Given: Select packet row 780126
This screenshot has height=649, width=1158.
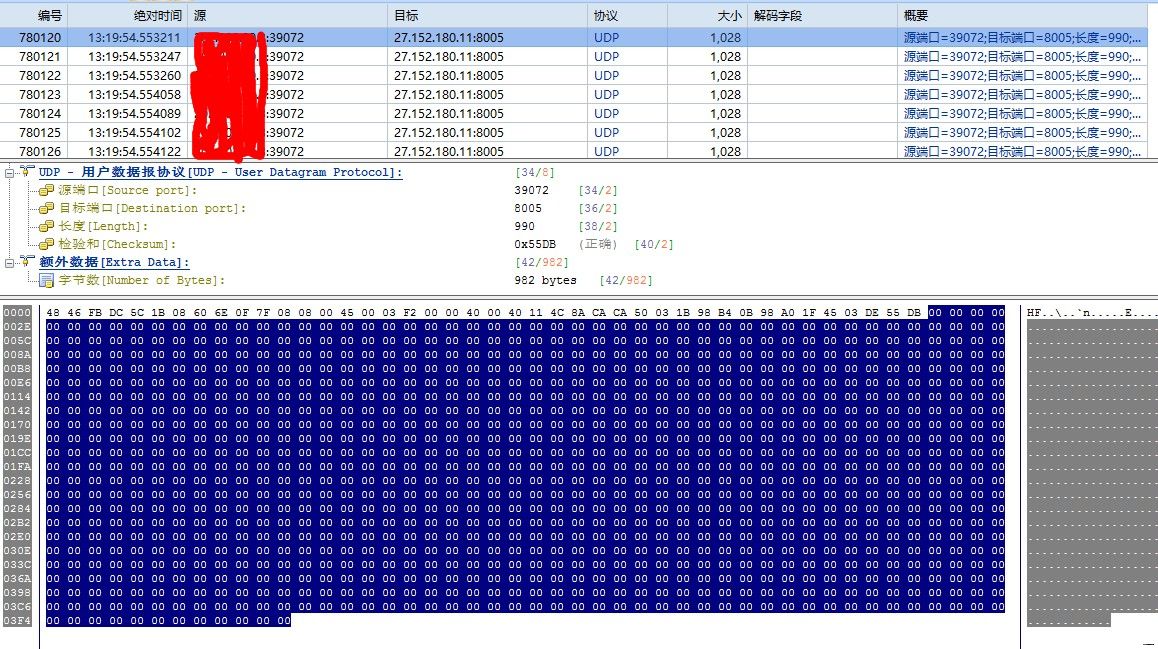Looking at the screenshot, I should pyautogui.click(x=574, y=151).
